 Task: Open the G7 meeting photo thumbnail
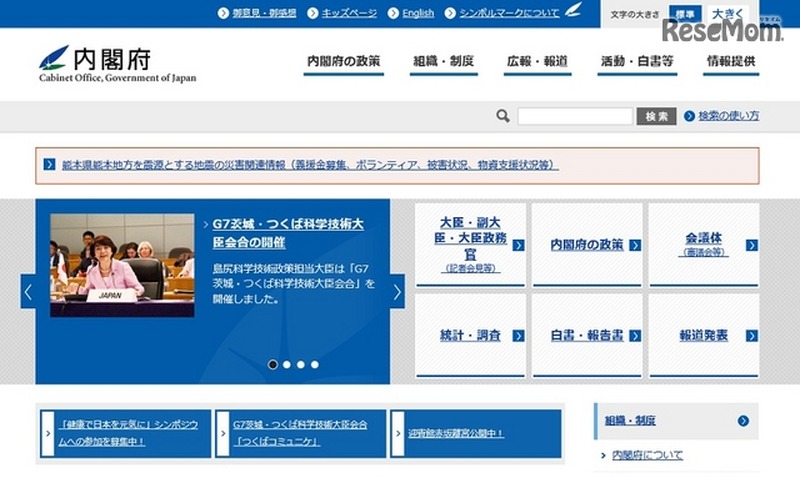coord(122,265)
